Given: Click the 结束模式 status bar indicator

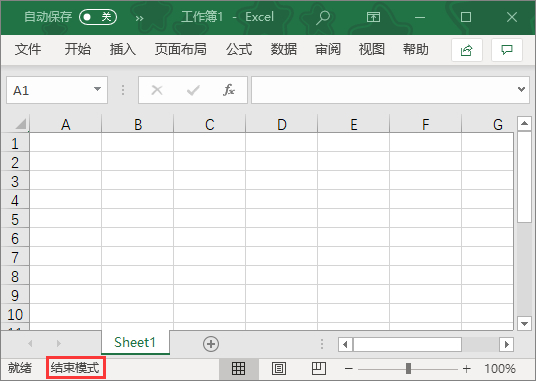Looking at the screenshot, I should click(x=75, y=368).
